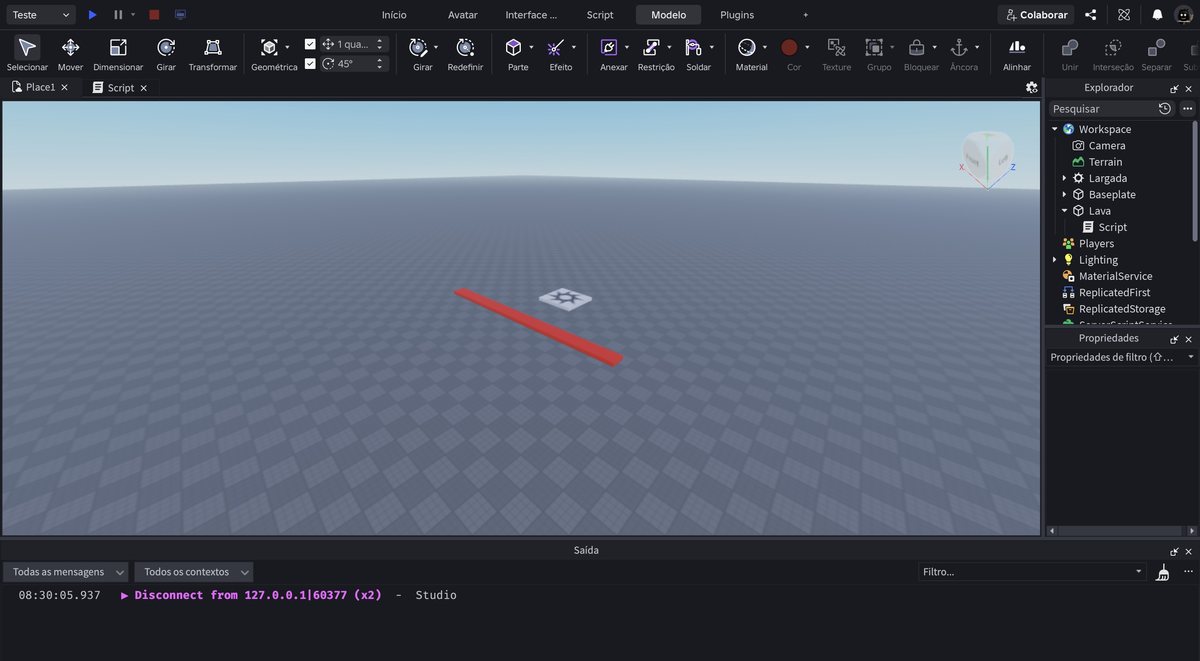Switch to the Início ribbon tab
This screenshot has width=1200, height=661.
point(394,15)
